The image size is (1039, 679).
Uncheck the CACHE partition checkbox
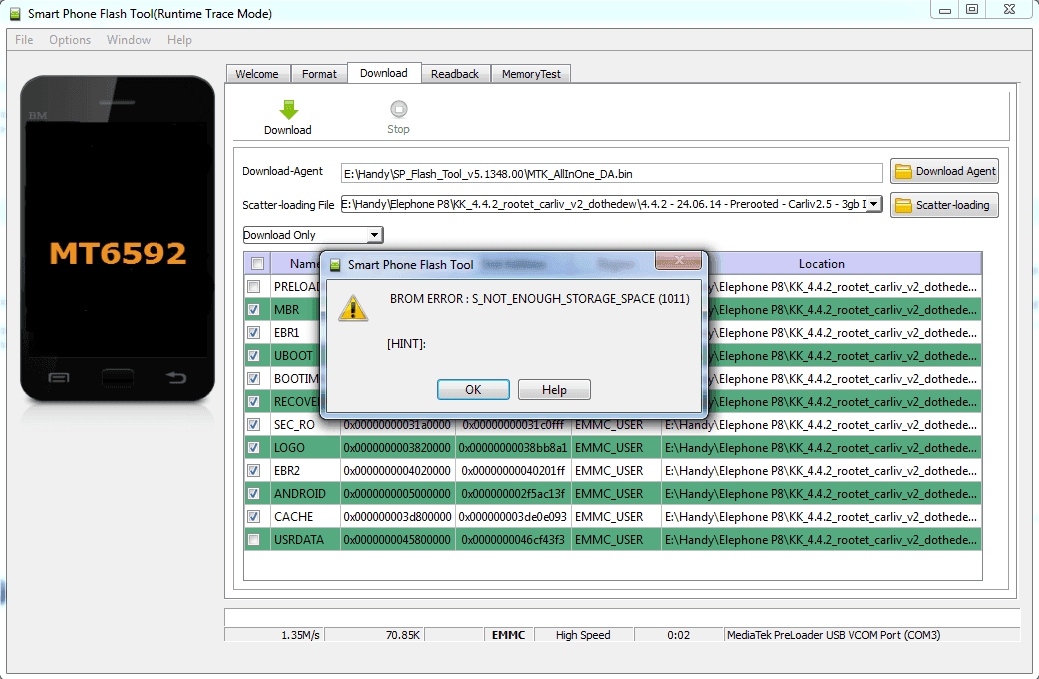253,517
